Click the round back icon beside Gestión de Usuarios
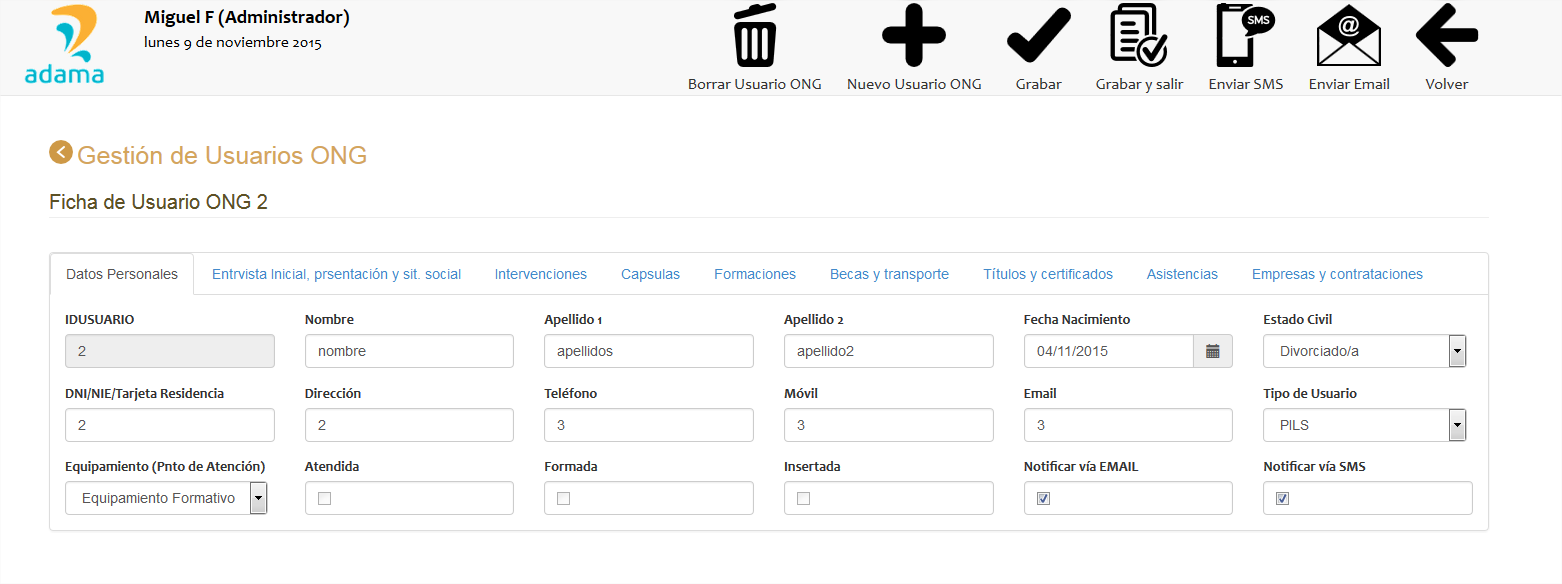1562x584 pixels. [61, 153]
